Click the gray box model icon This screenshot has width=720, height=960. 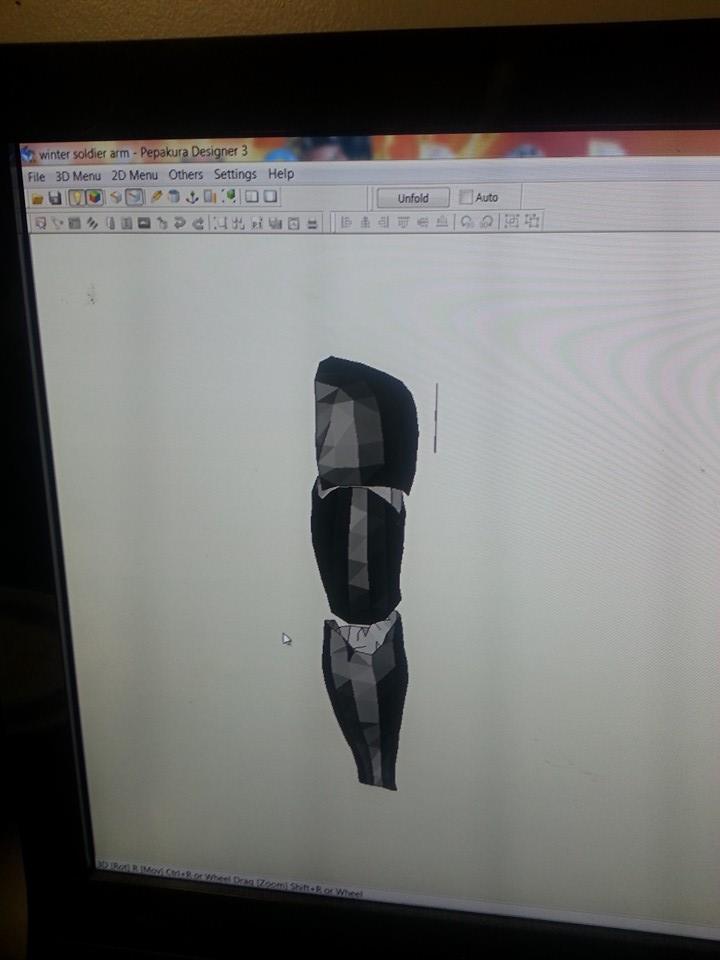tap(116, 197)
